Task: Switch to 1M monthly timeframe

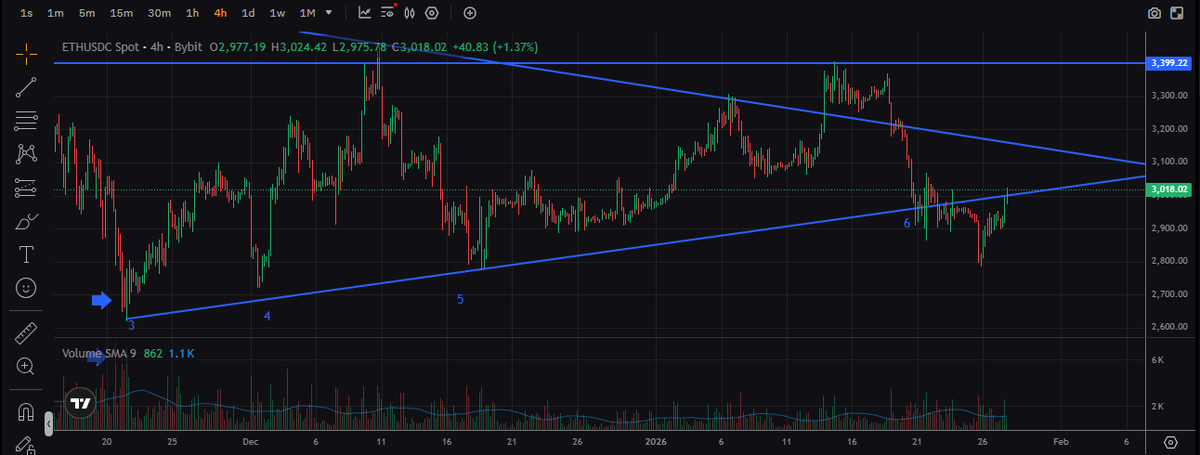Action: point(307,13)
